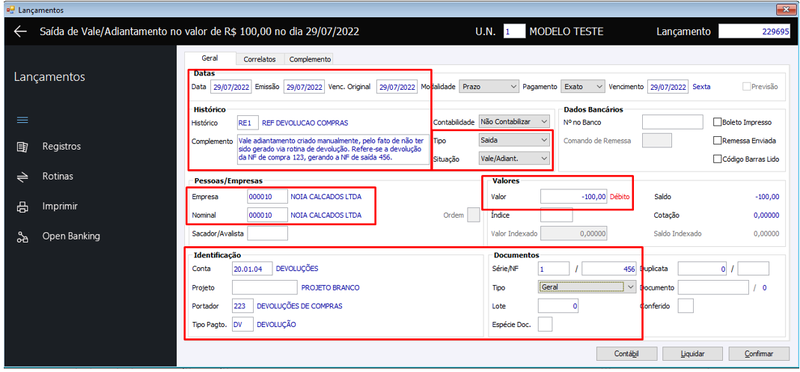
Task: Select the Geral tab
Action: tap(210, 58)
